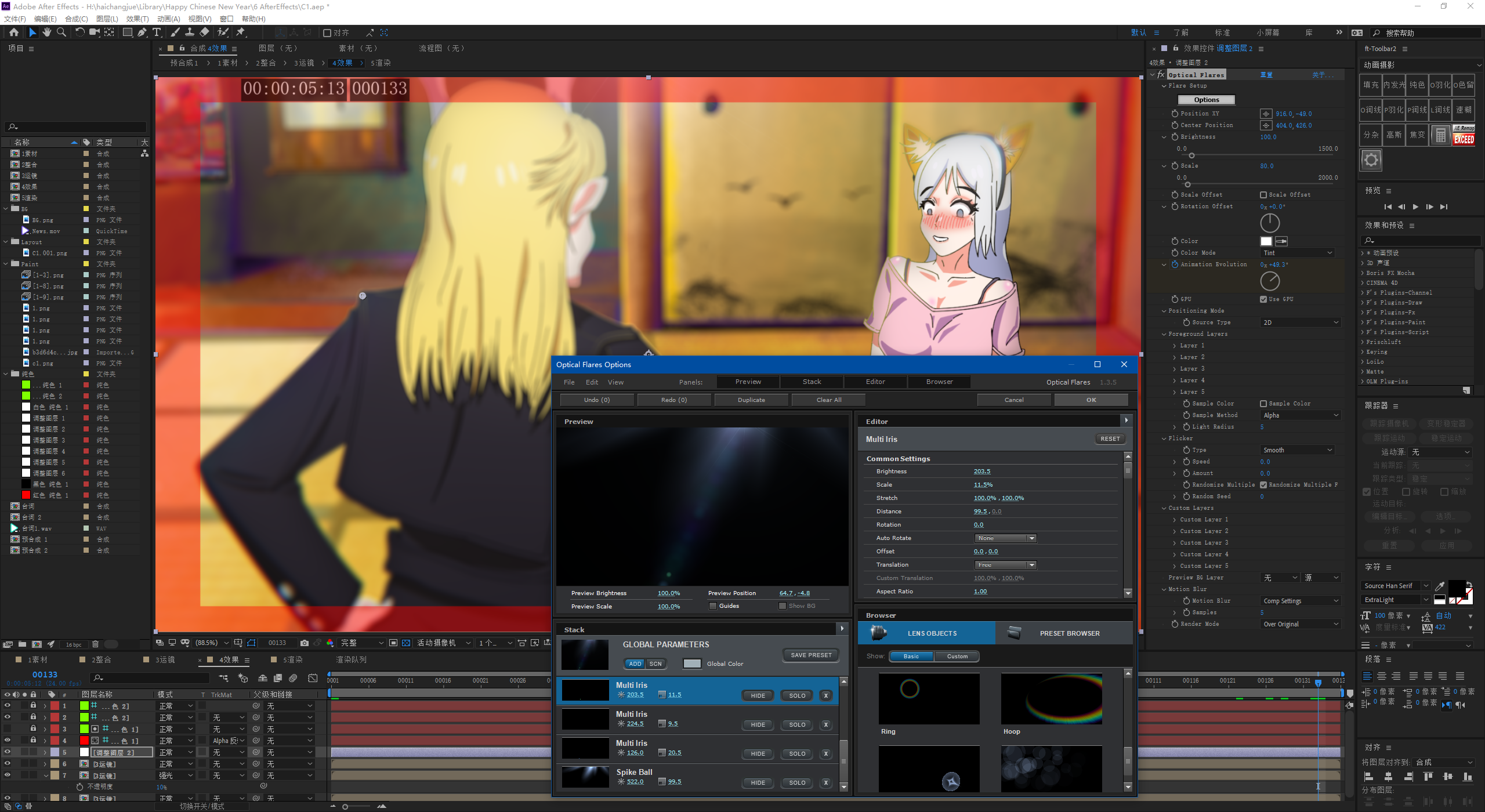This screenshot has height=812, width=1485.
Task: Toggle the Use GPU checkbox
Action: [x=1263, y=299]
